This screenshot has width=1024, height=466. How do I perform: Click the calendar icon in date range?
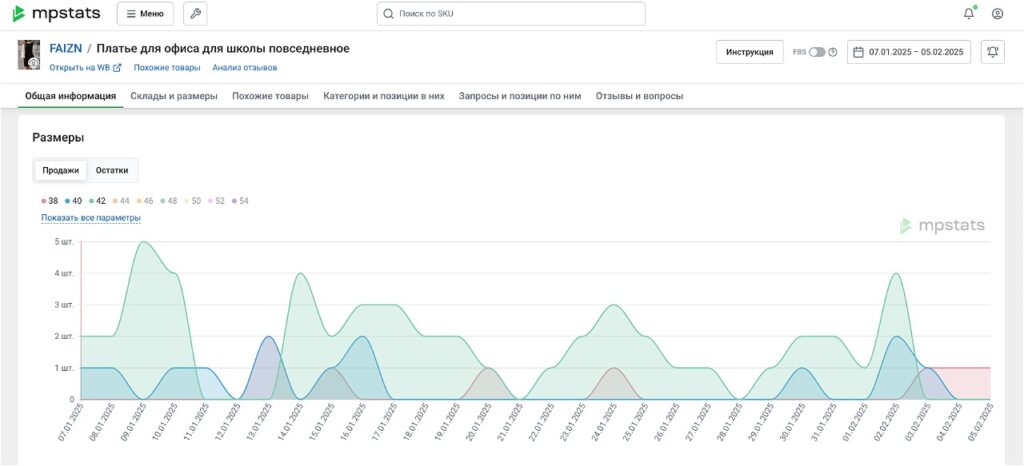point(858,52)
